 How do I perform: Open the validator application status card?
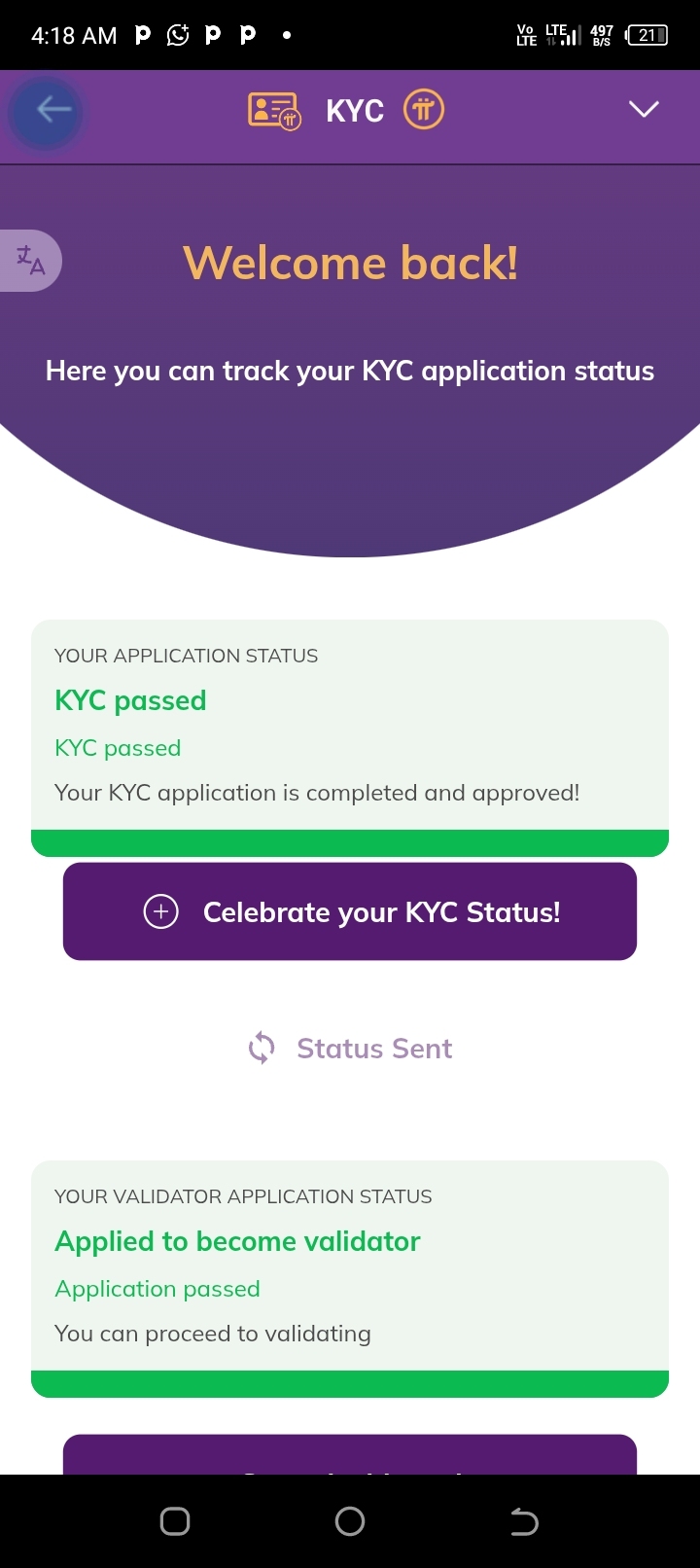tap(350, 1279)
